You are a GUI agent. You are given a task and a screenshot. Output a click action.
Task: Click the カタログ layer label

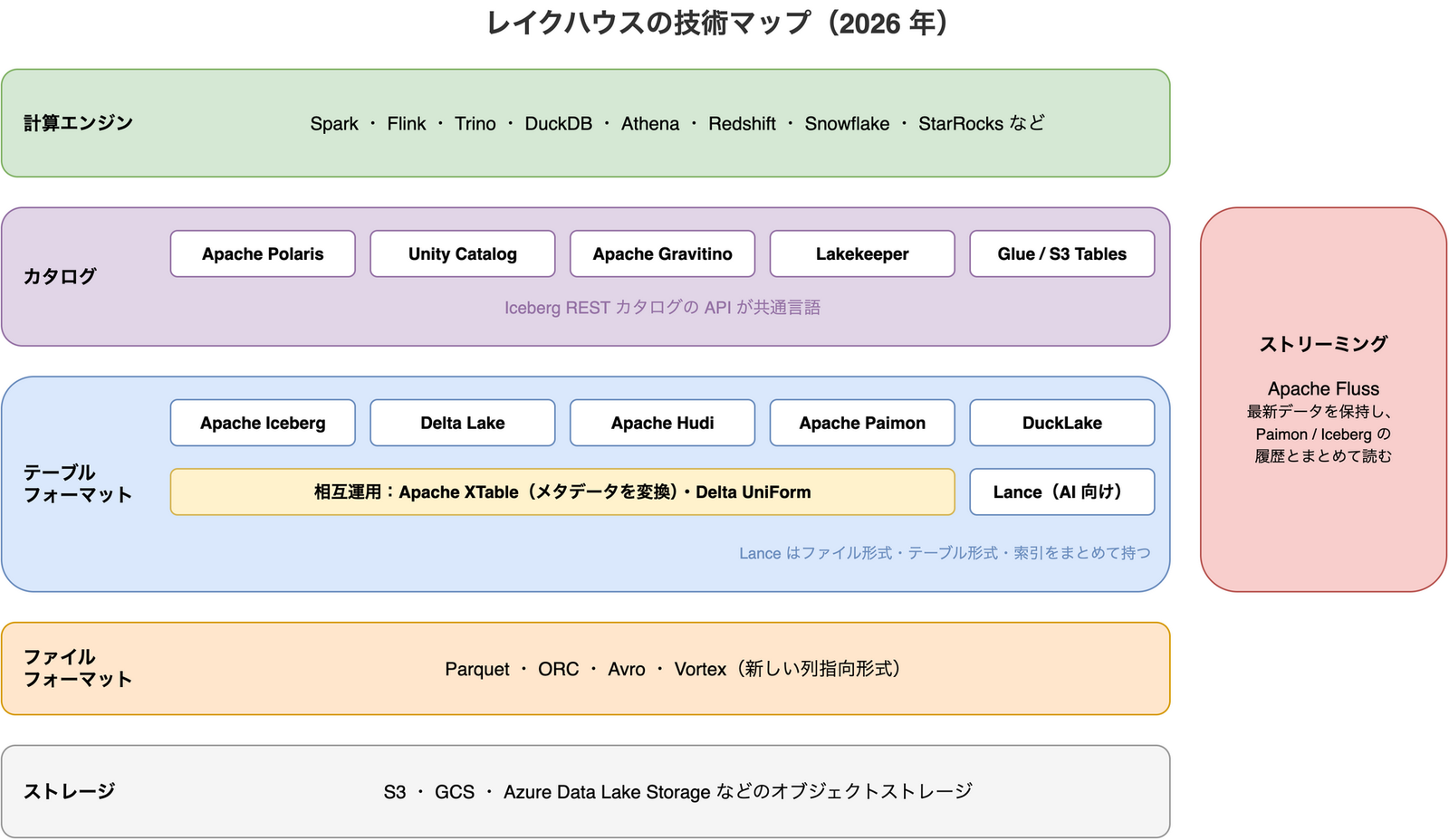tap(60, 276)
